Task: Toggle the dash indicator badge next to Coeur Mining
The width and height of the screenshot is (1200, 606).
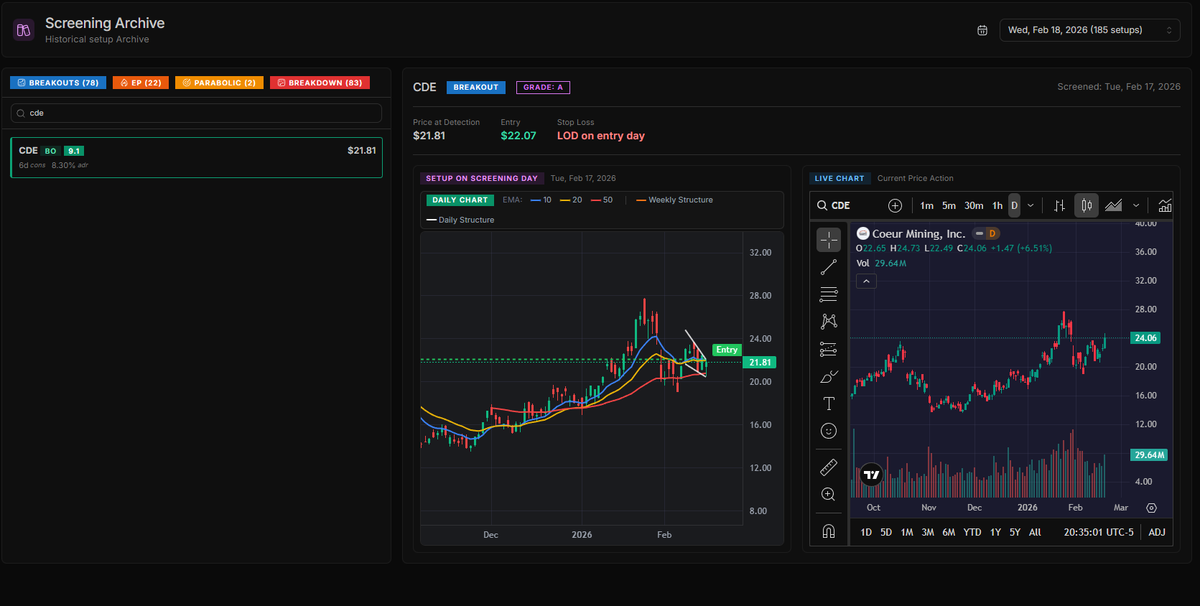Action: click(980, 233)
